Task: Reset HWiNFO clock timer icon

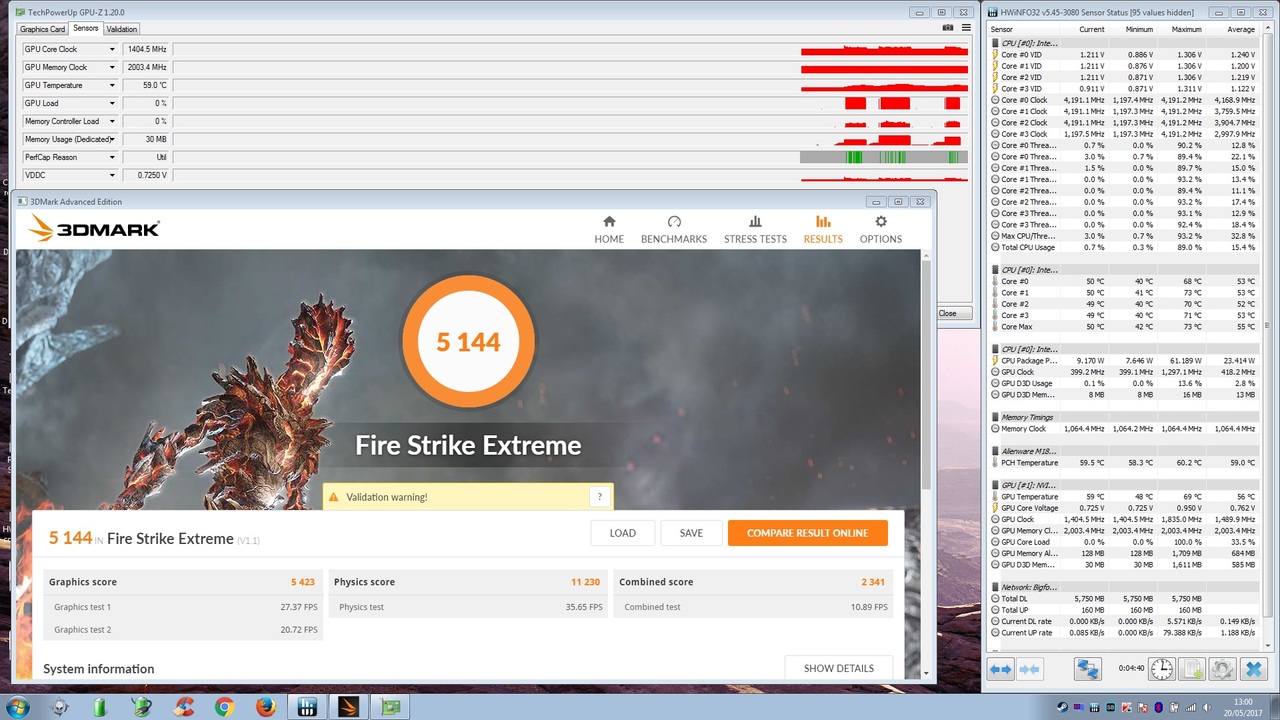Action: (1161, 669)
